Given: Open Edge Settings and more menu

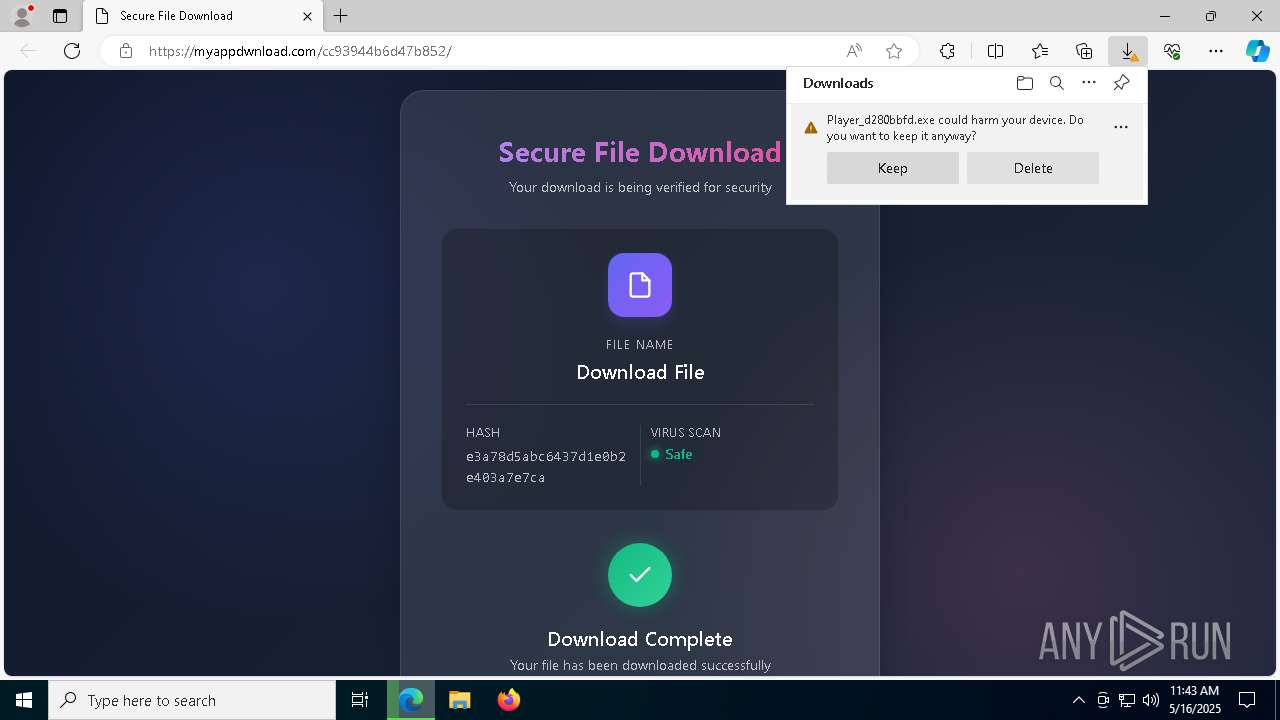Looking at the screenshot, I should pos(1216,51).
